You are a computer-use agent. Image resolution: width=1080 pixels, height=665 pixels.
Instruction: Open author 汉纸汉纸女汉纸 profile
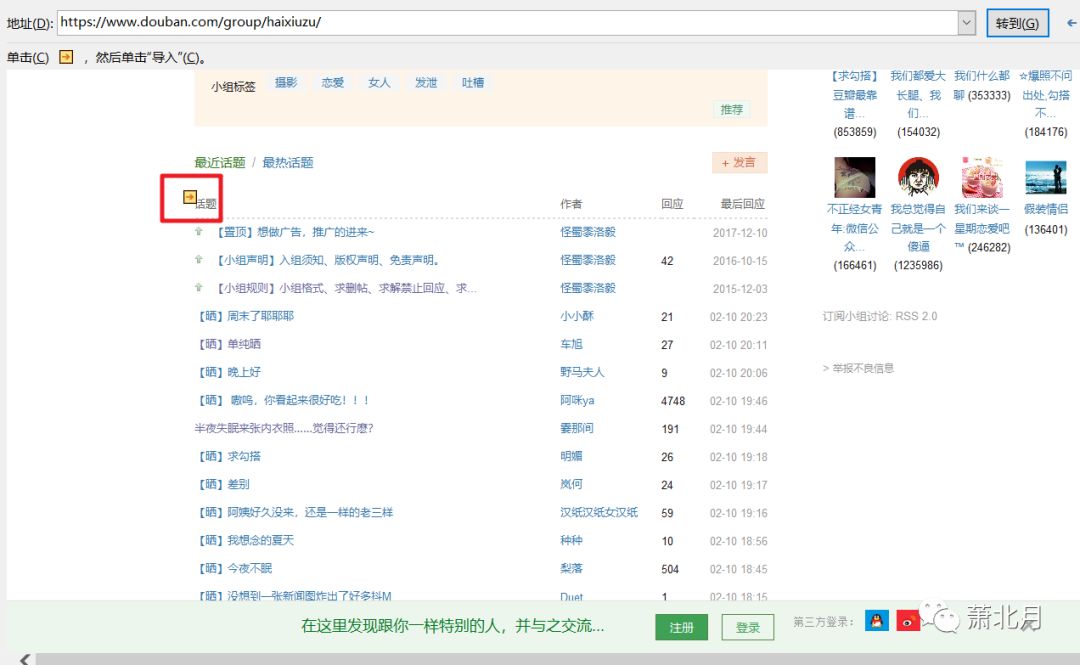599,512
